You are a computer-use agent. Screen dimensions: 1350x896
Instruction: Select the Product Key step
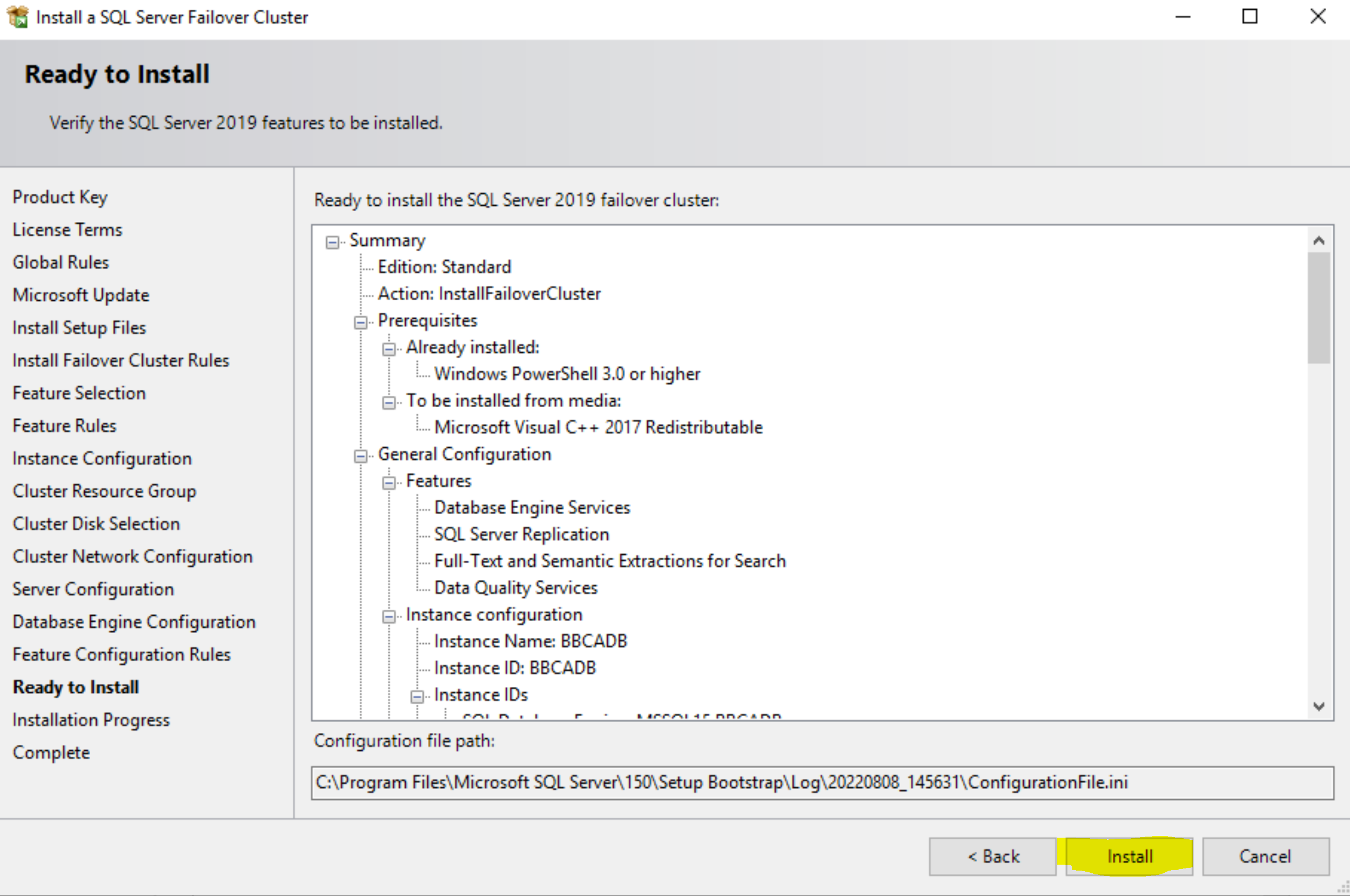[x=60, y=197]
